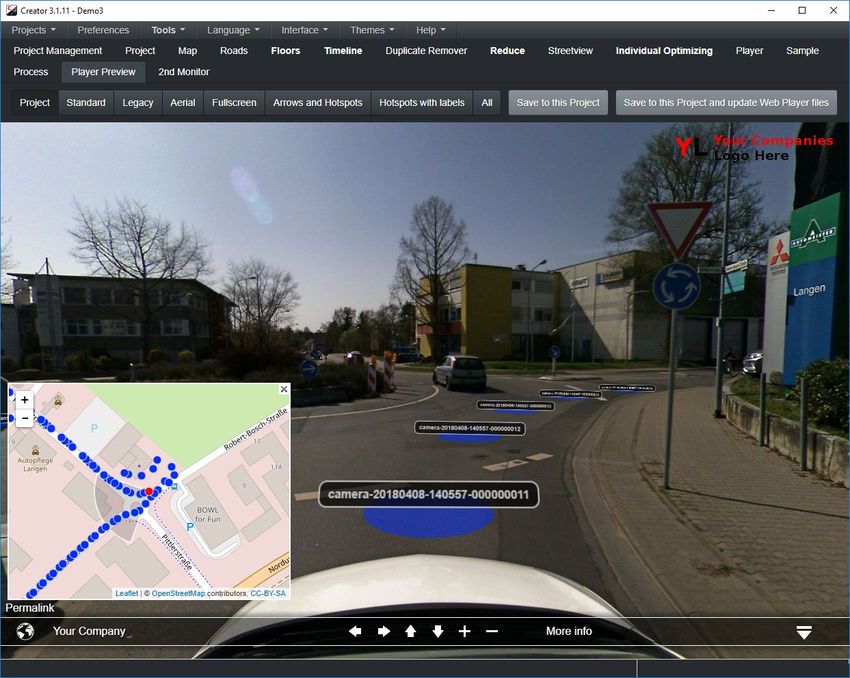
Task: Jump to hotspot camera-20180408-140557-000000012
Action: tap(469, 428)
